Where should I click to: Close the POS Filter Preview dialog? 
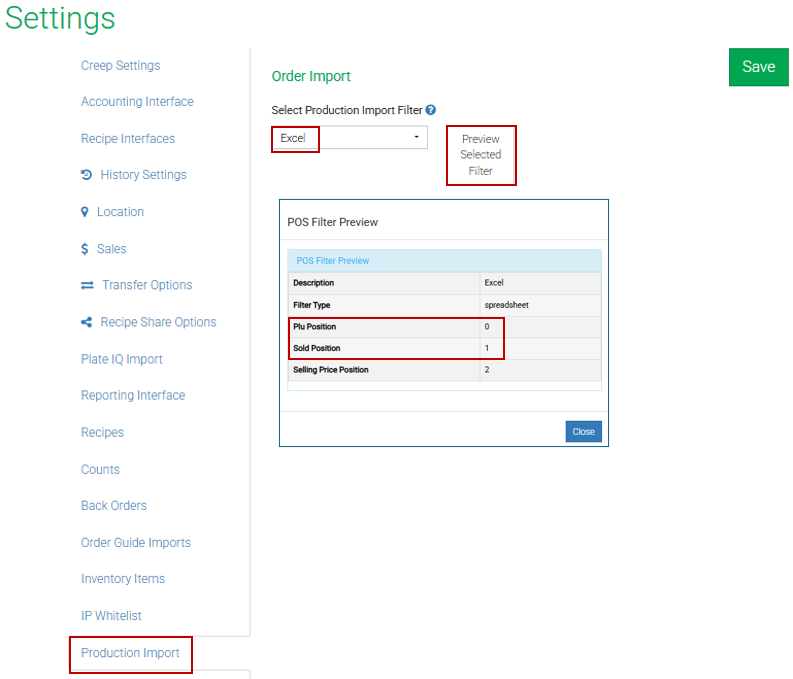583,432
